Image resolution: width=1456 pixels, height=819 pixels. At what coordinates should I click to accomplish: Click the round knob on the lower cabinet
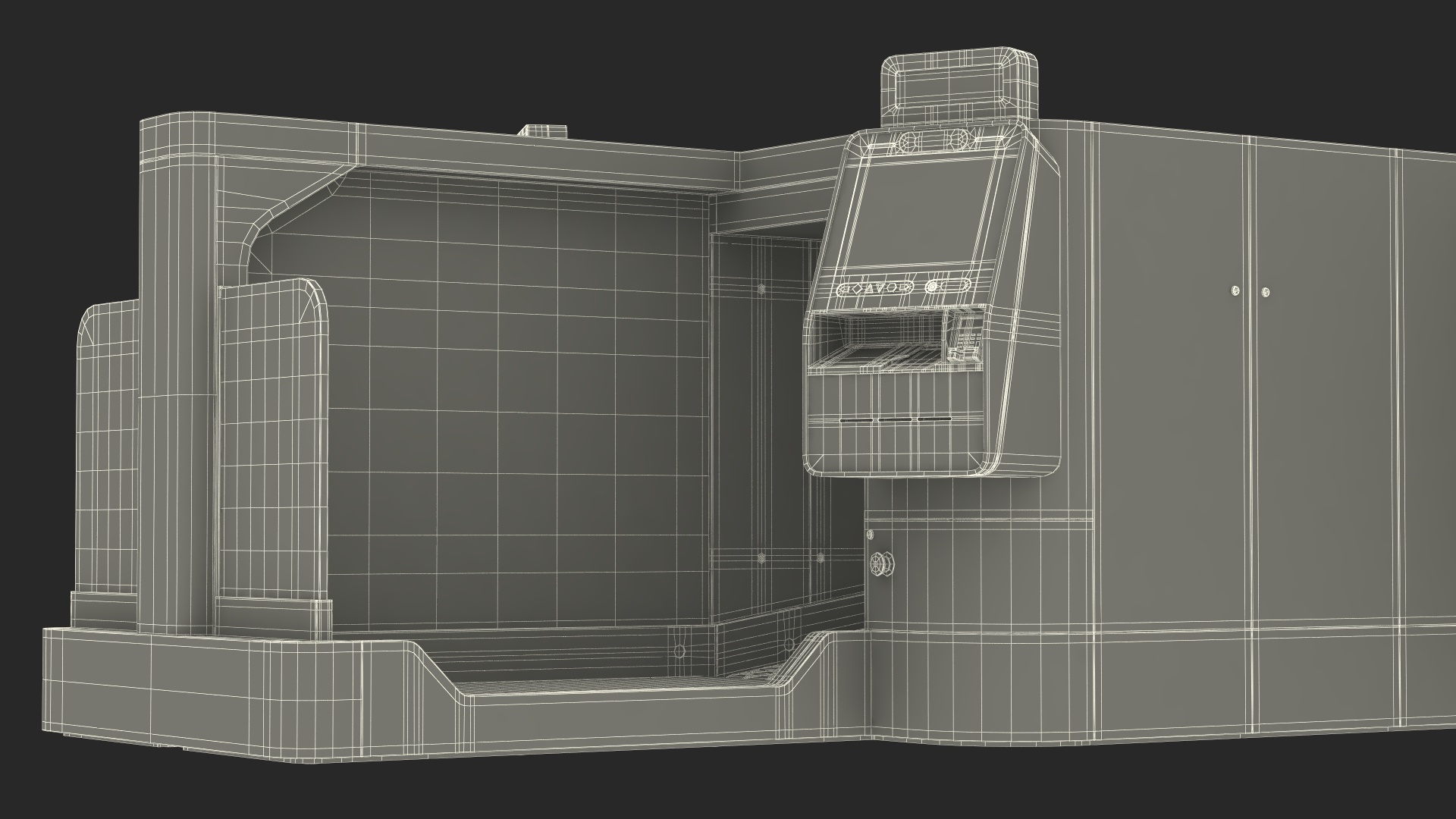pyautogui.click(x=882, y=564)
